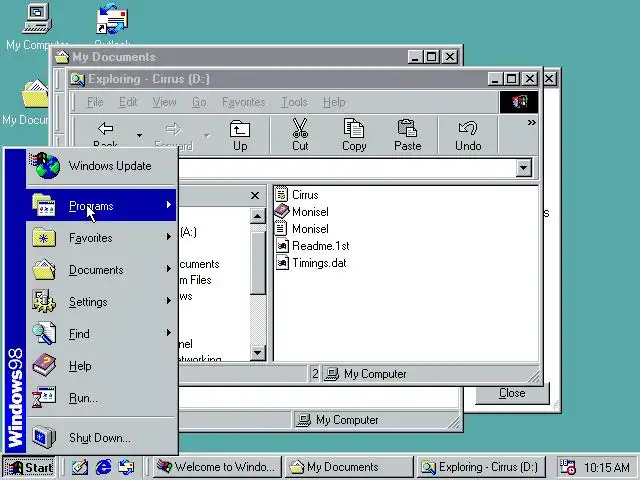
Task: Open the Documents submenu in Start menu
Action: coord(101,270)
